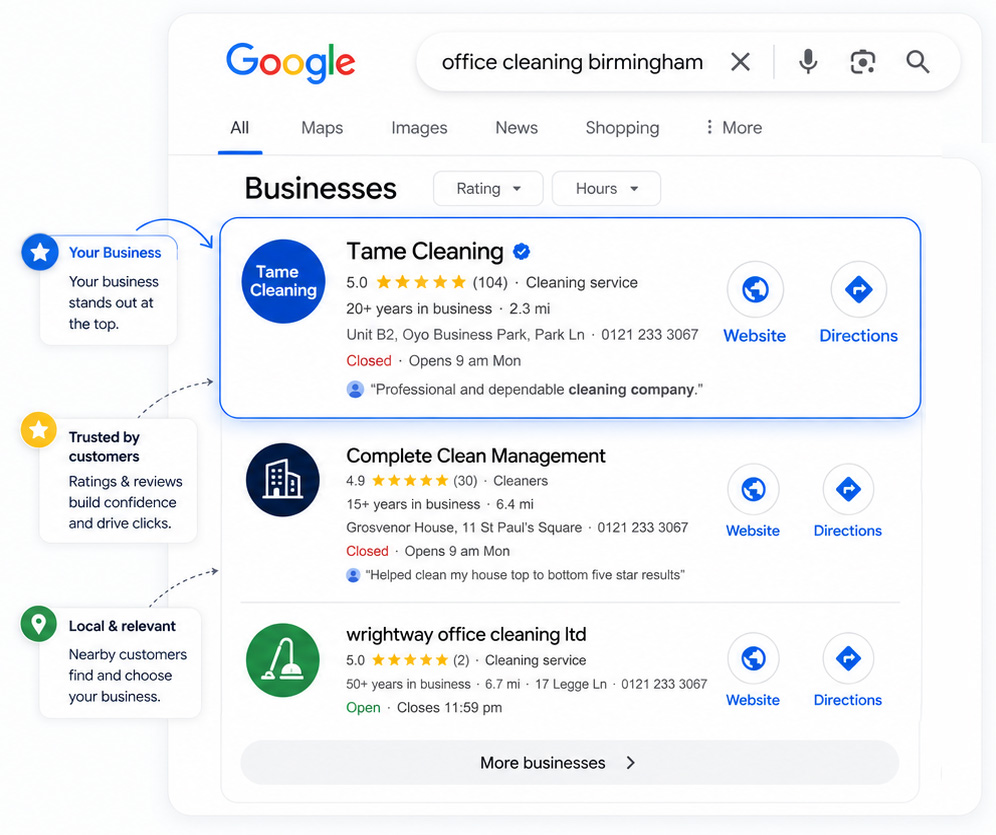The width and height of the screenshot is (996, 835).
Task: Click the wrightway Website globe icon
Action: (753, 658)
